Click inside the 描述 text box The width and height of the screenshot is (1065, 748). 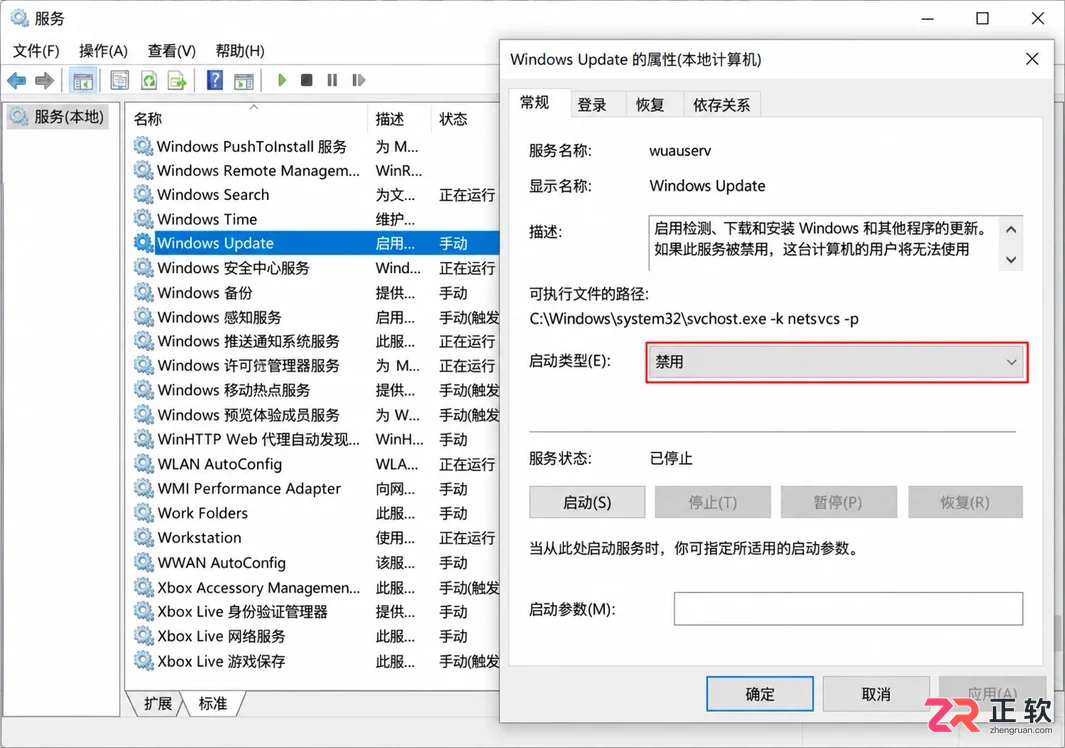click(824, 243)
